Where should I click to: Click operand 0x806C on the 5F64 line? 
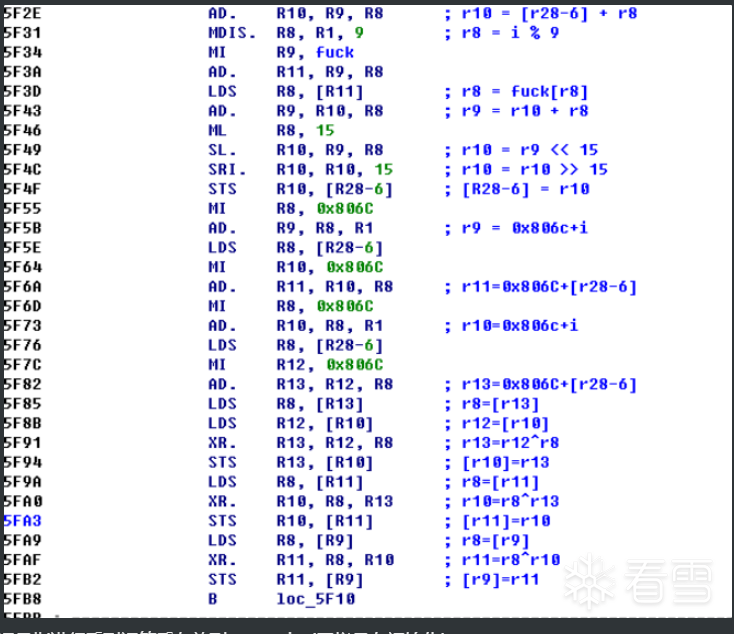355,267
